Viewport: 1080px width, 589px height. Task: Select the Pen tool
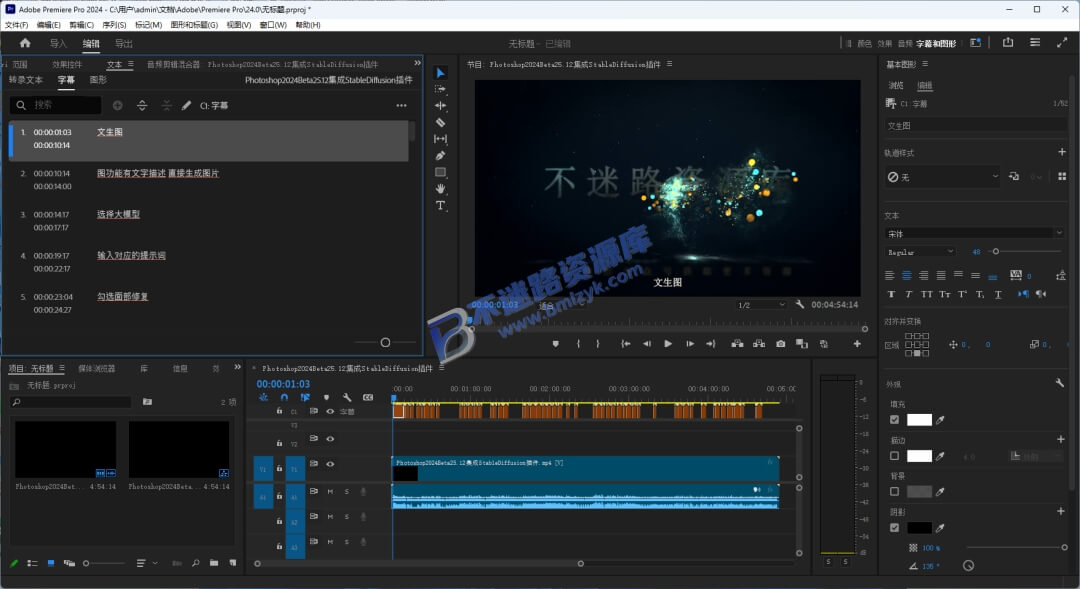coord(440,155)
